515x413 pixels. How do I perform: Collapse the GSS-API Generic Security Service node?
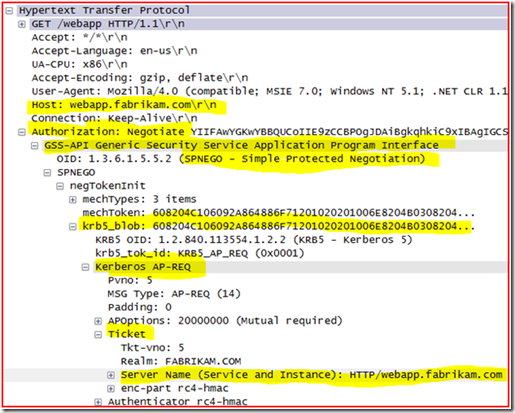[34, 146]
